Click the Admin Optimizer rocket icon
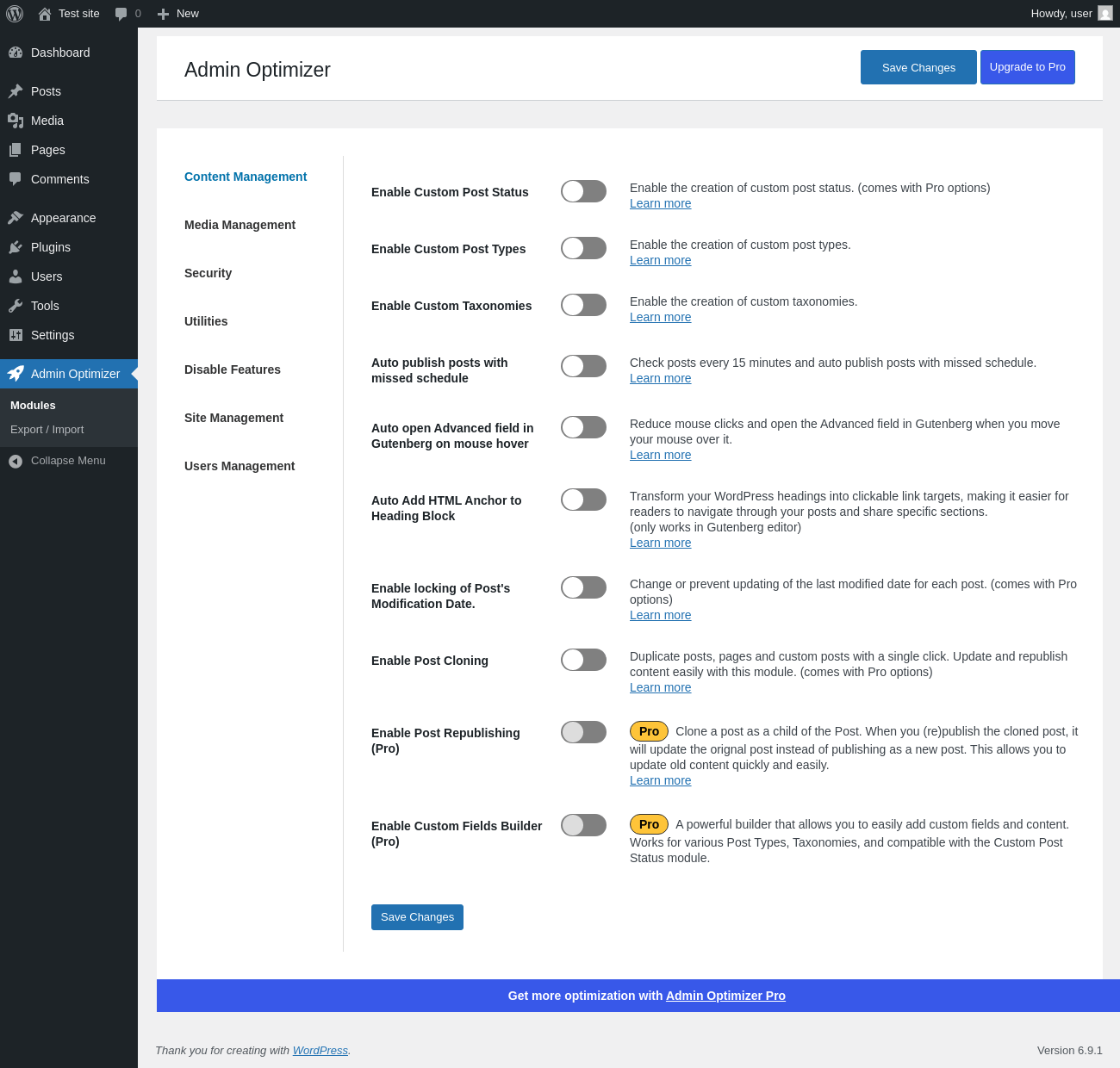Viewport: 1120px width, 1068px height. [16, 374]
